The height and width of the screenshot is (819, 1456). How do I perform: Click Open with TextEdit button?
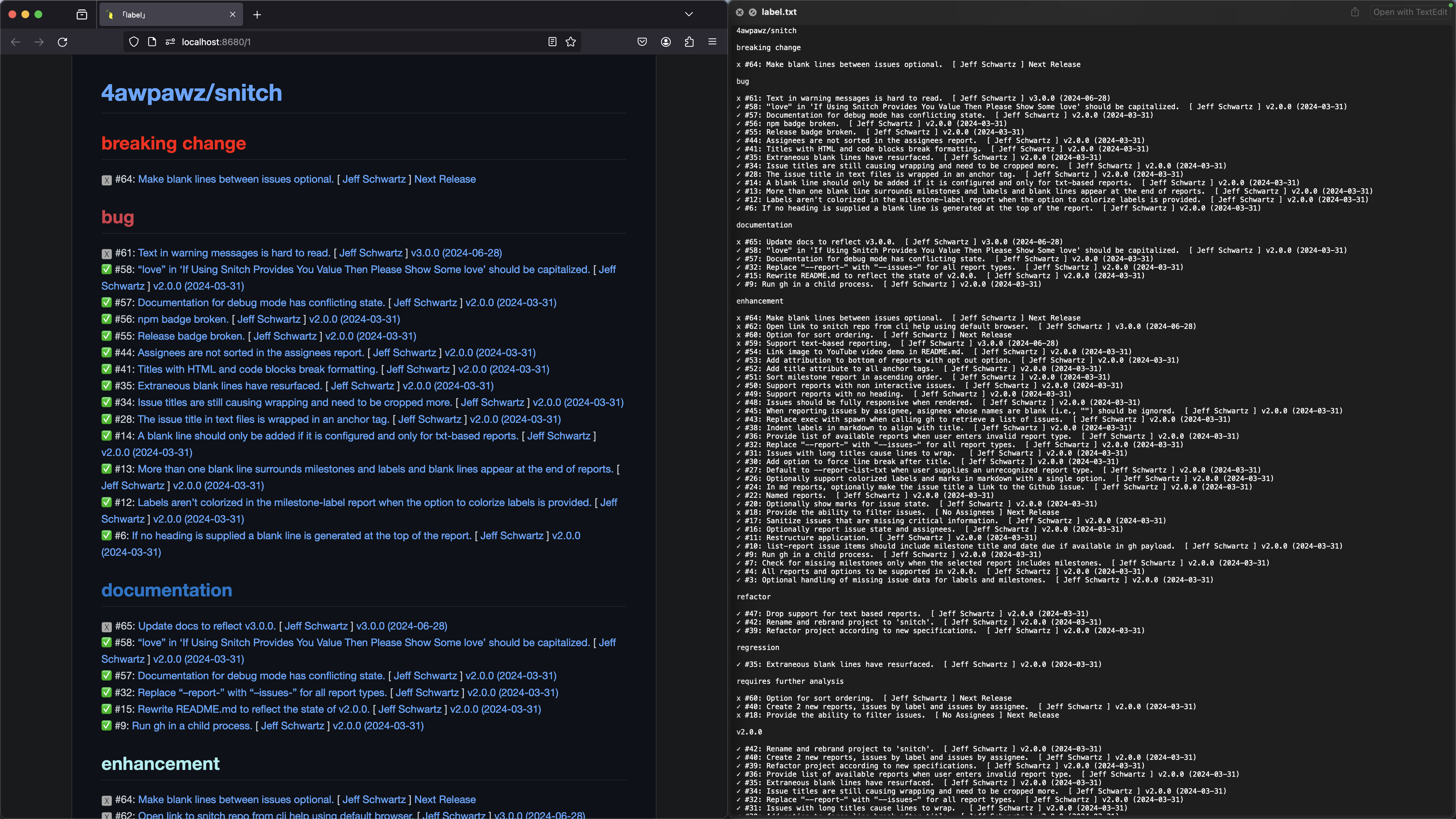pos(1410,12)
